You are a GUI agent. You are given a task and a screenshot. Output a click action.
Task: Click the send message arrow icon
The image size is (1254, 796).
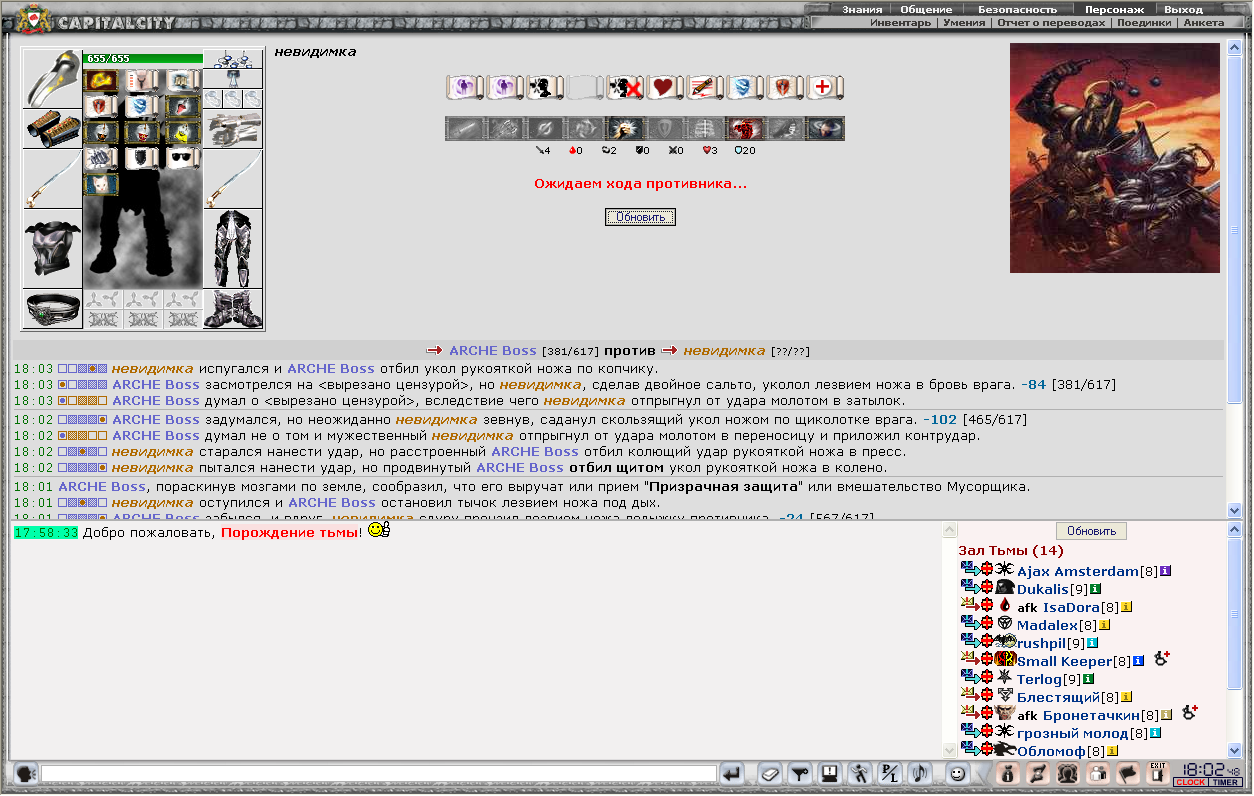(x=732, y=773)
